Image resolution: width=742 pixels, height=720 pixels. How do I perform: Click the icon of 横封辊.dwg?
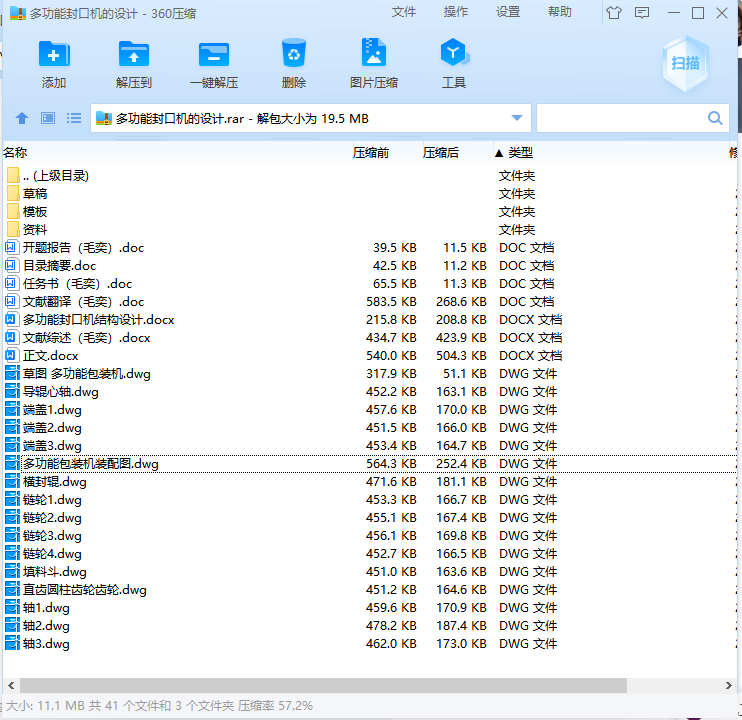coord(12,482)
